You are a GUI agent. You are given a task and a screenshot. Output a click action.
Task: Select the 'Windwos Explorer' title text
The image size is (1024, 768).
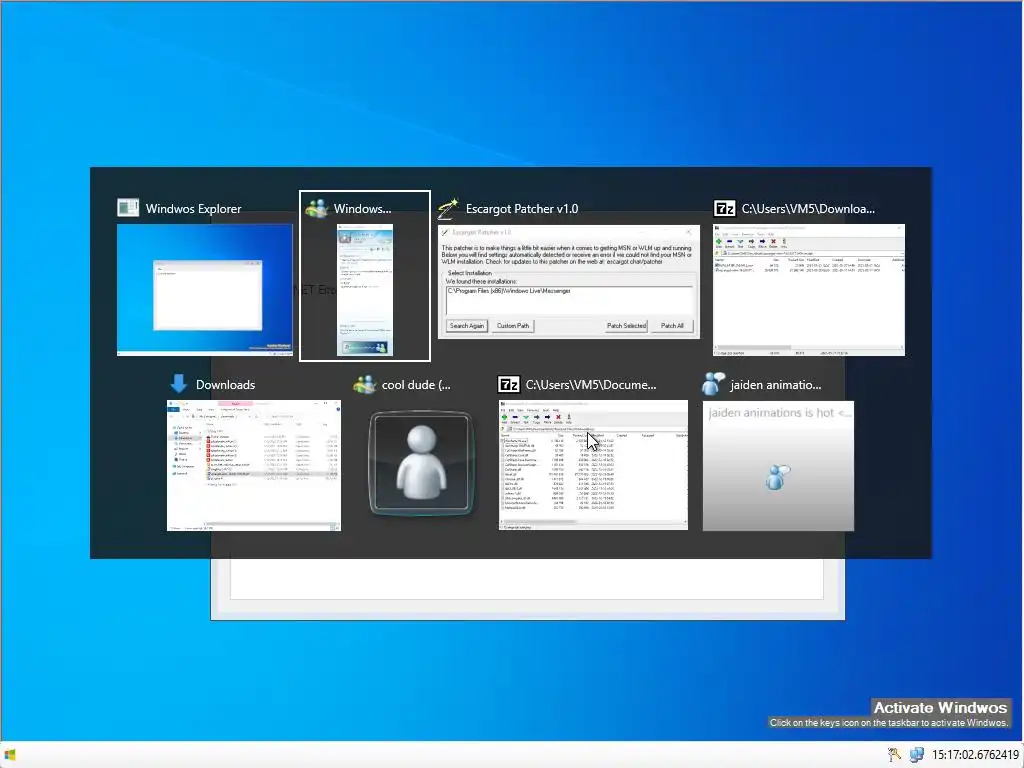tap(193, 209)
